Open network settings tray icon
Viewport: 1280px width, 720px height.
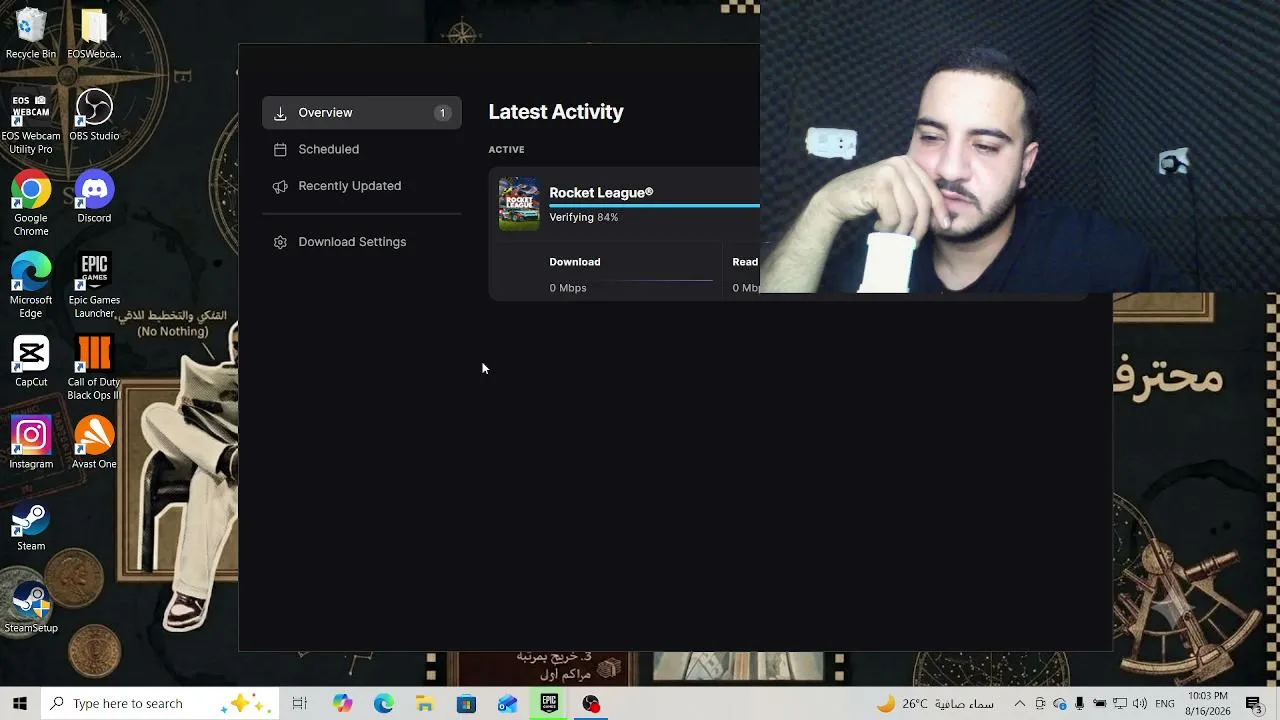[1120, 704]
